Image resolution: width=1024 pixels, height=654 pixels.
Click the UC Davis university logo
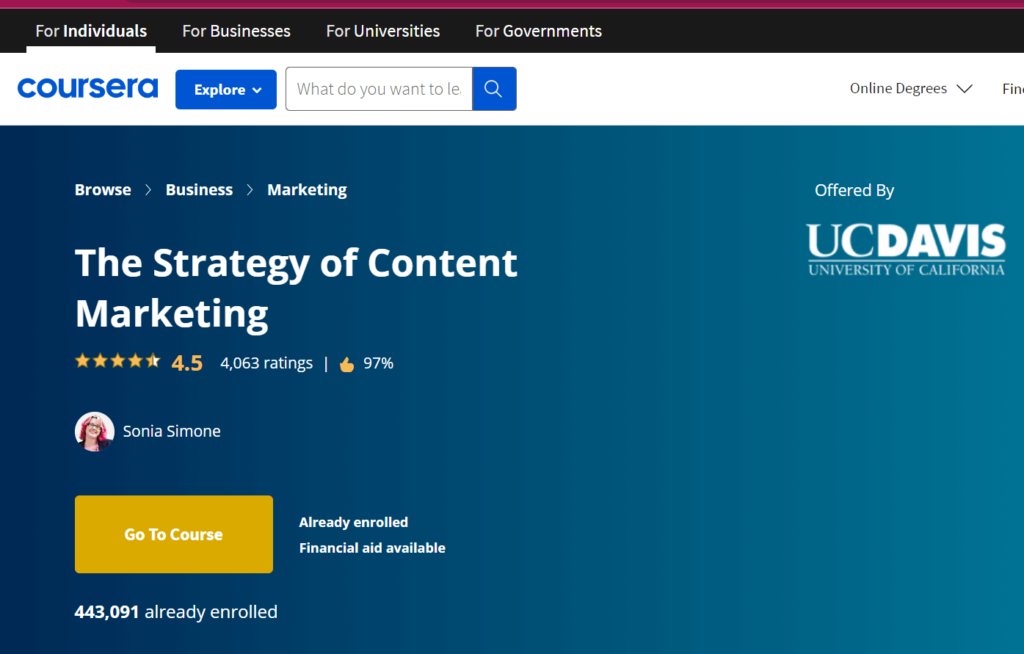pos(906,249)
